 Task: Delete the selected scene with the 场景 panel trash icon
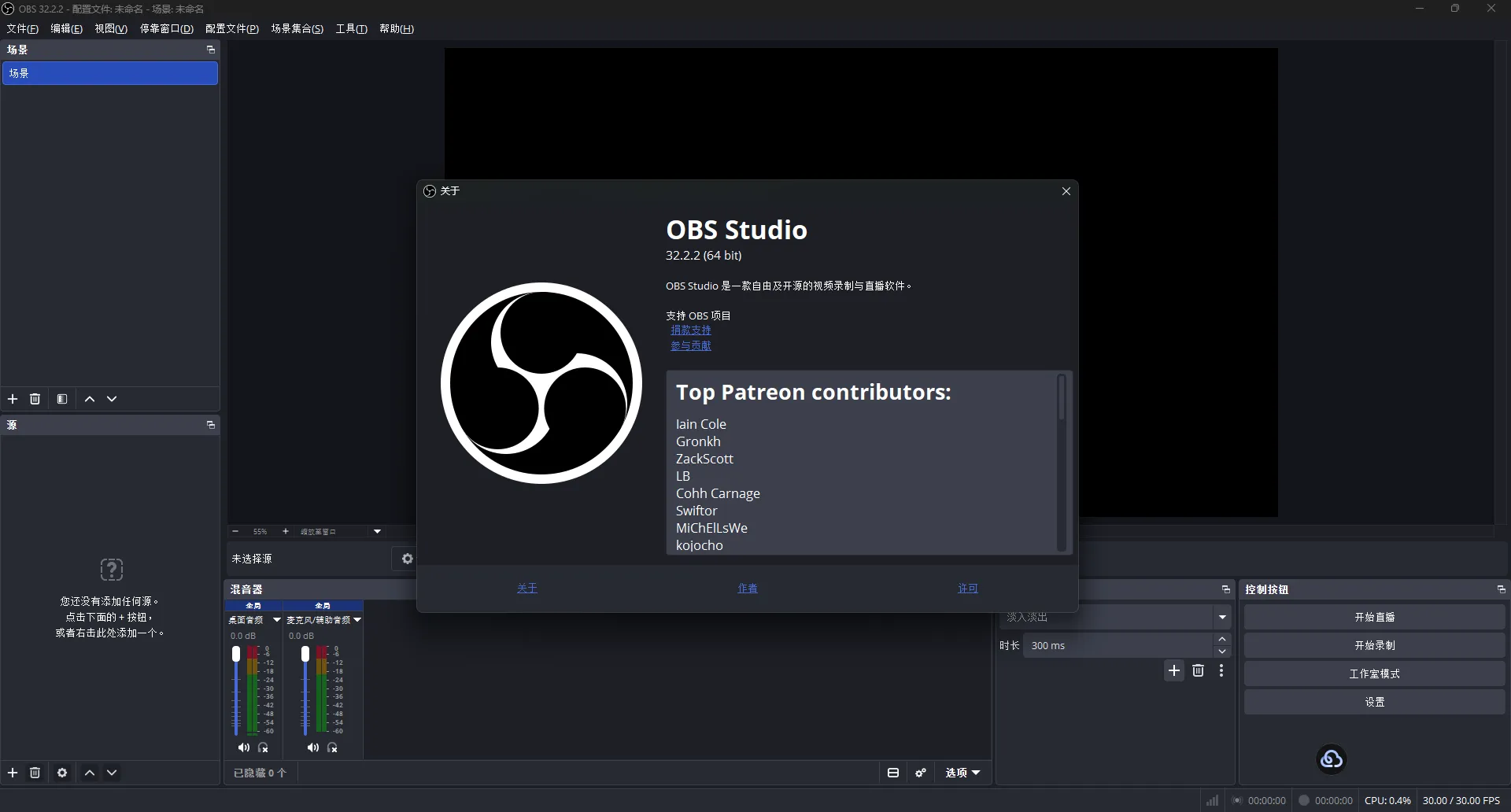(35, 399)
